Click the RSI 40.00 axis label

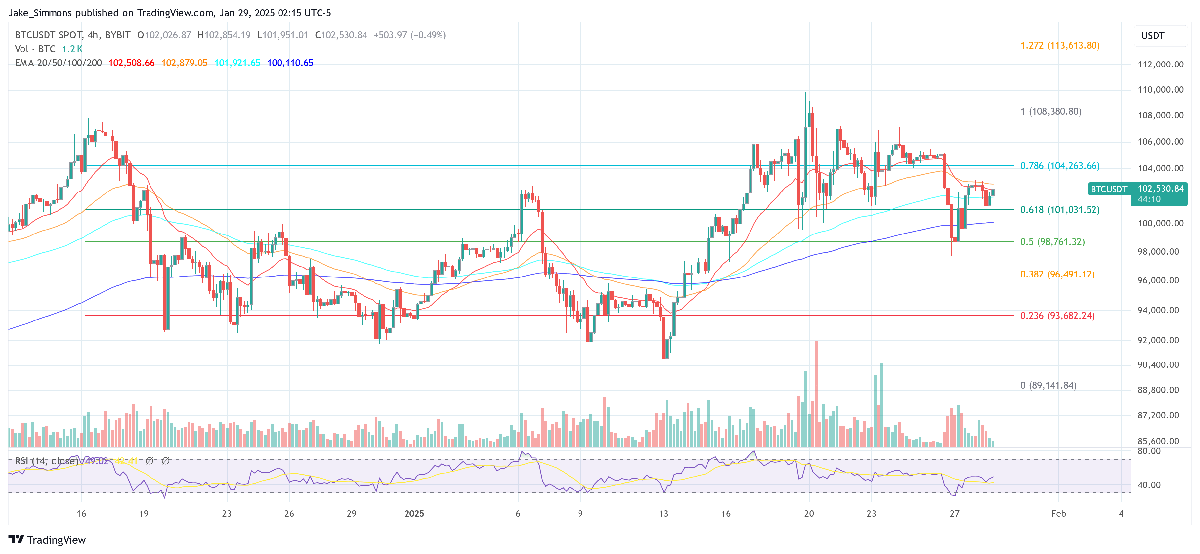1150,485
